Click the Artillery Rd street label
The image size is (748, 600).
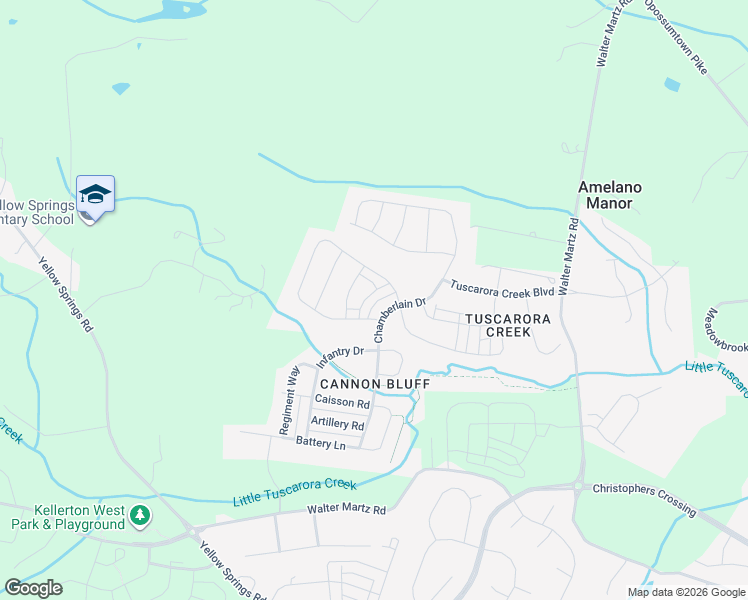[338, 423]
